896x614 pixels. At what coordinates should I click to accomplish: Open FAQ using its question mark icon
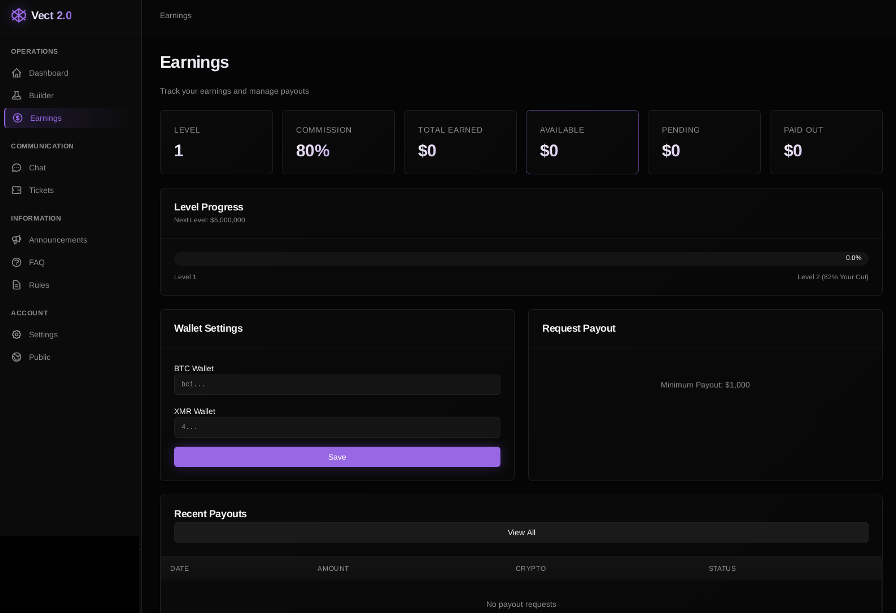point(16,262)
